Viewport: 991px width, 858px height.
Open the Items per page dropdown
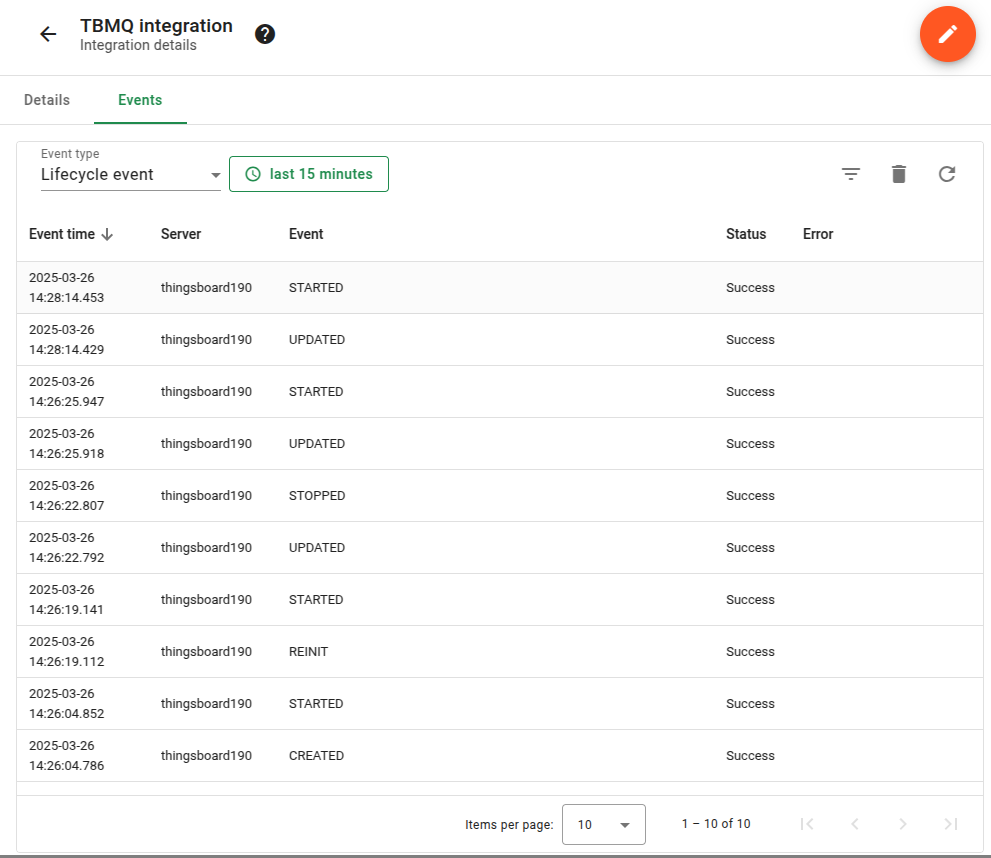[x=604, y=824]
